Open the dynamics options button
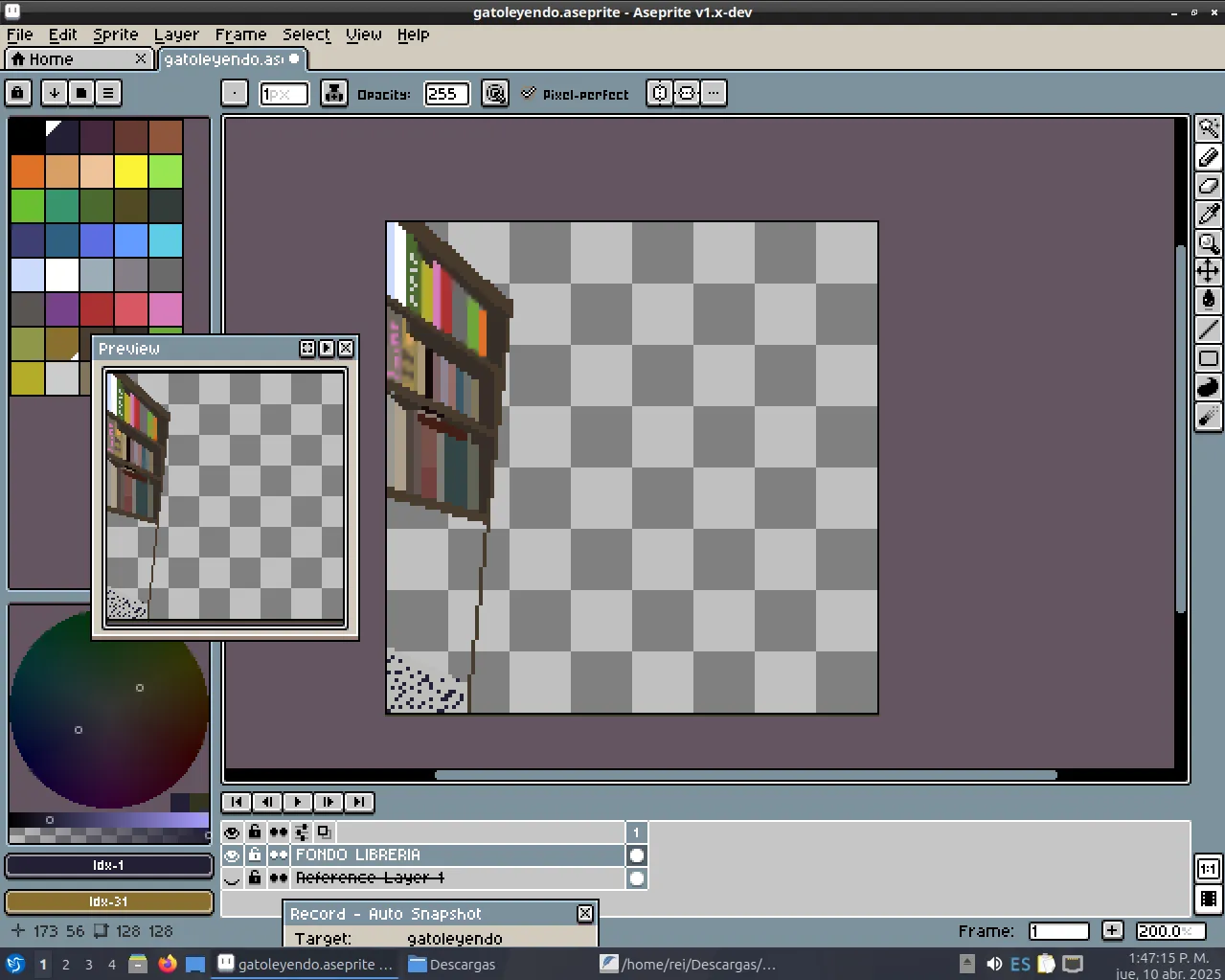 [495, 93]
